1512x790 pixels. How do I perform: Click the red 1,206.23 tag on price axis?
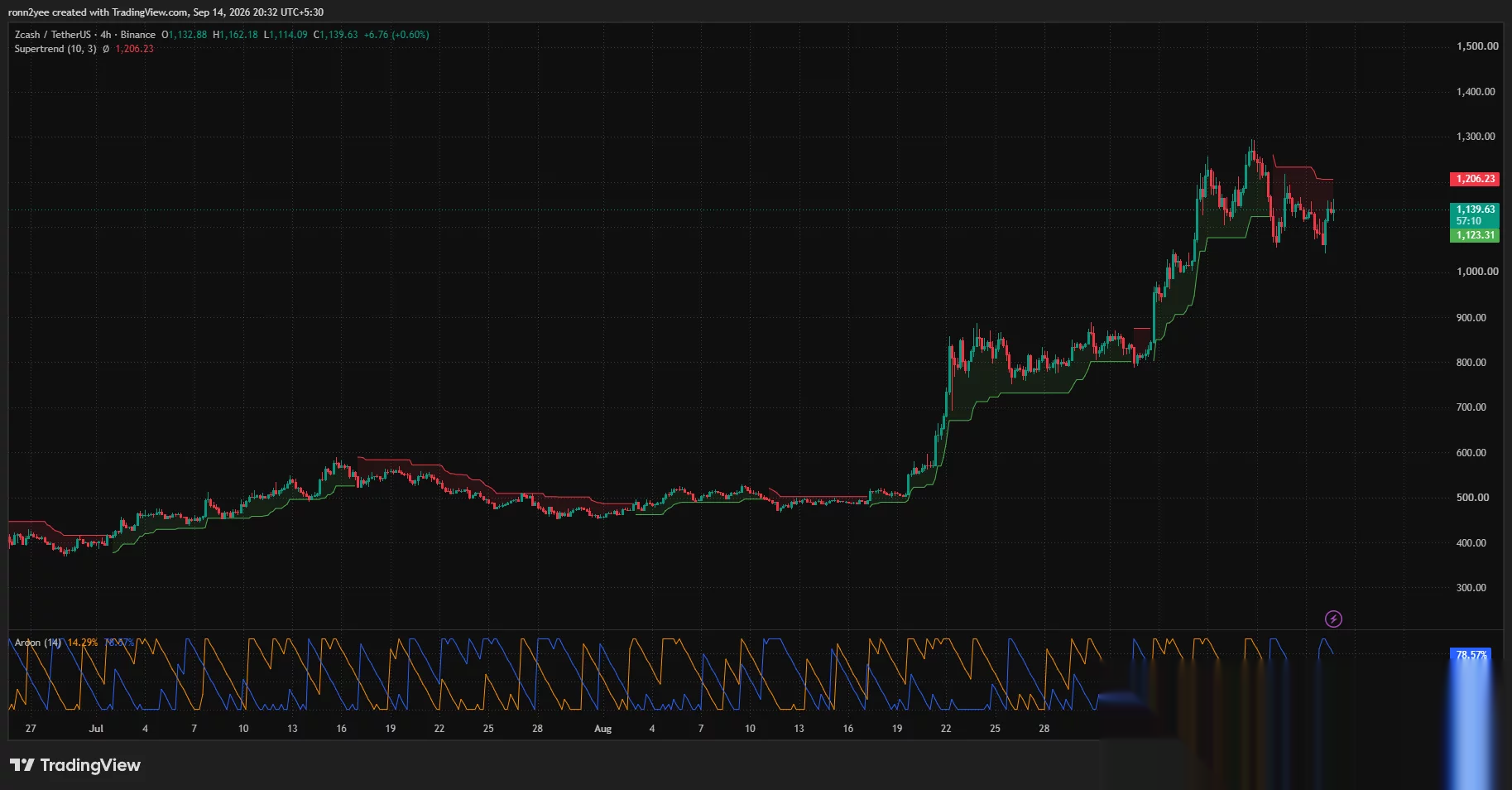point(1475,179)
